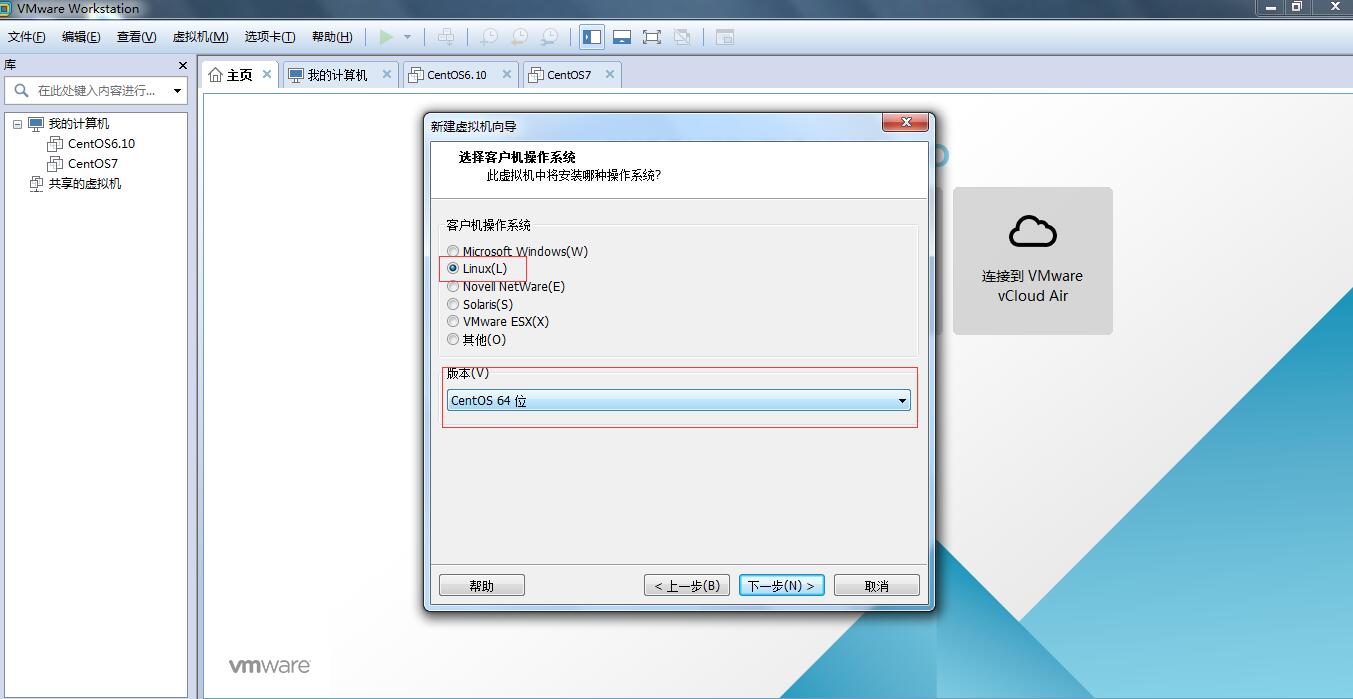The width and height of the screenshot is (1353, 699).
Task: Click the magnifier icon in the library search
Action: click(x=21, y=90)
